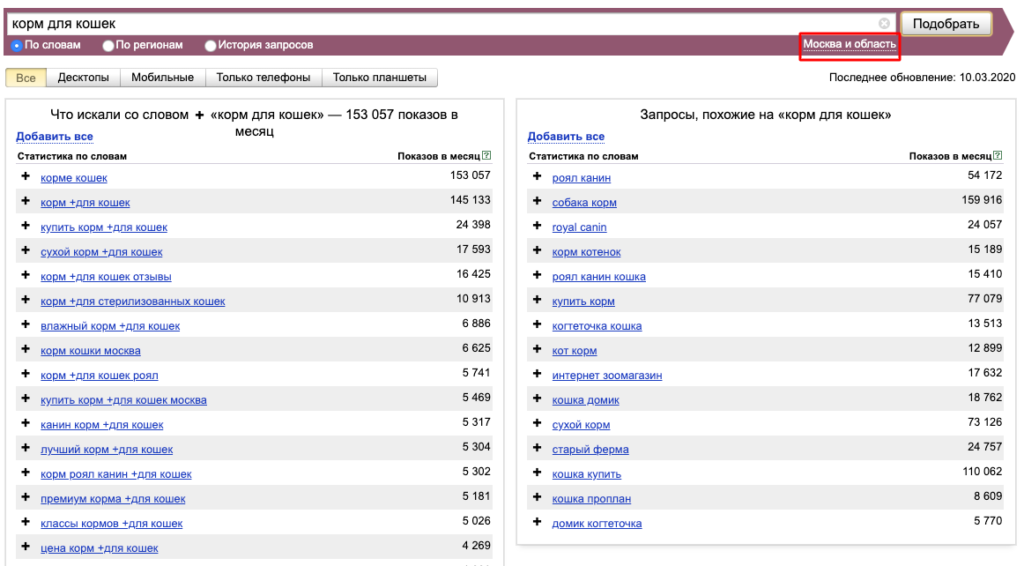The image size is (1024, 566).
Task: Add 'купить корм' similar query via plus
Action: click(x=537, y=300)
